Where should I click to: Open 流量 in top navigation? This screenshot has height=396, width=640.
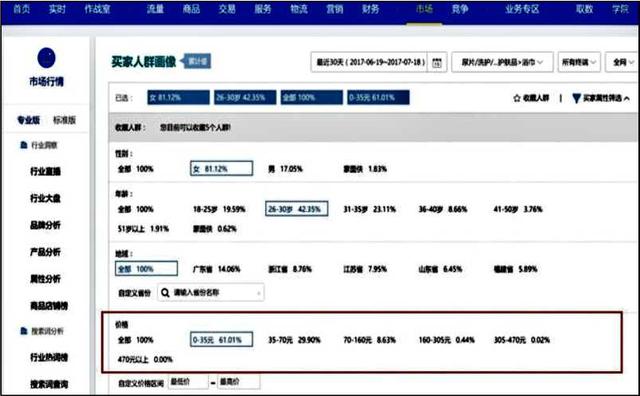pos(156,9)
